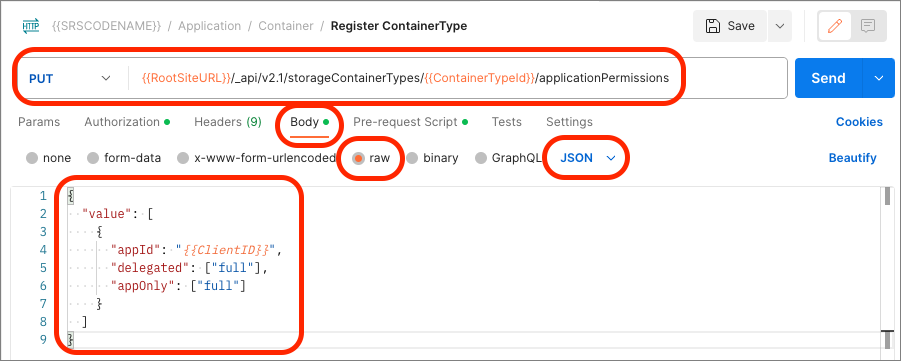The width and height of the screenshot is (901, 361).
Task: Select the raw body radio option
Action: pos(359,158)
